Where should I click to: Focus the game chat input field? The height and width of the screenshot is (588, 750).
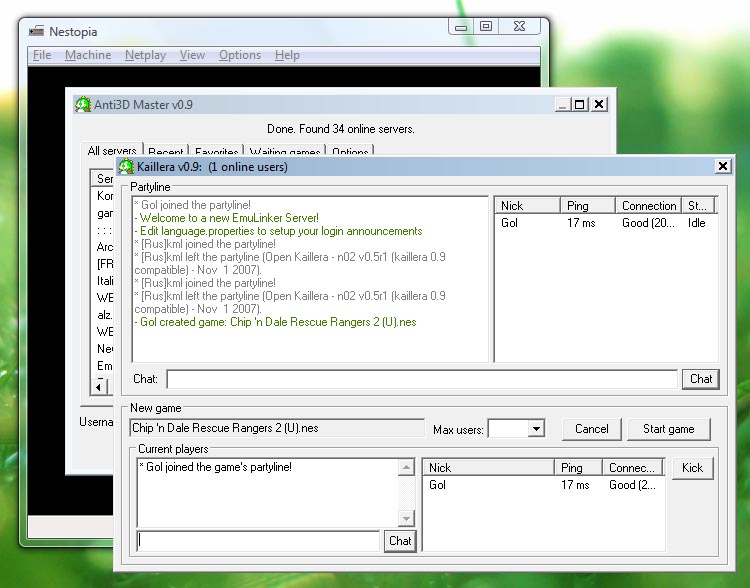click(258, 541)
